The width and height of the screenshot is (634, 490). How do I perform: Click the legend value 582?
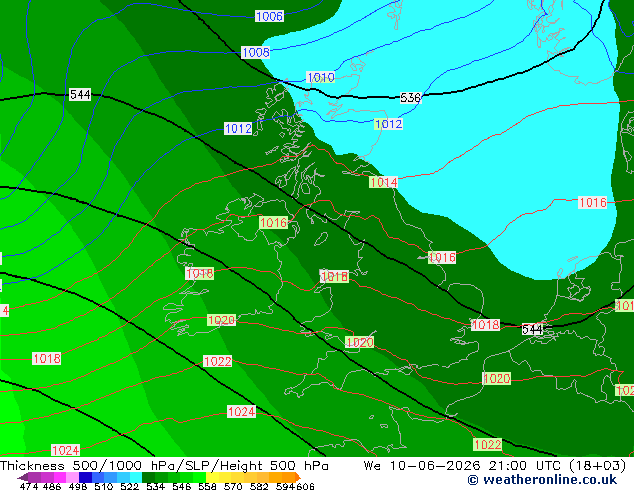click(x=259, y=486)
